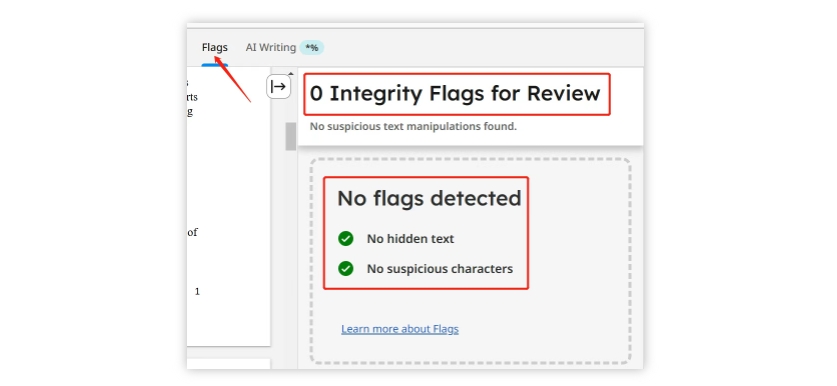Open the Learn more about Flags link
837x386 pixels.
point(400,329)
